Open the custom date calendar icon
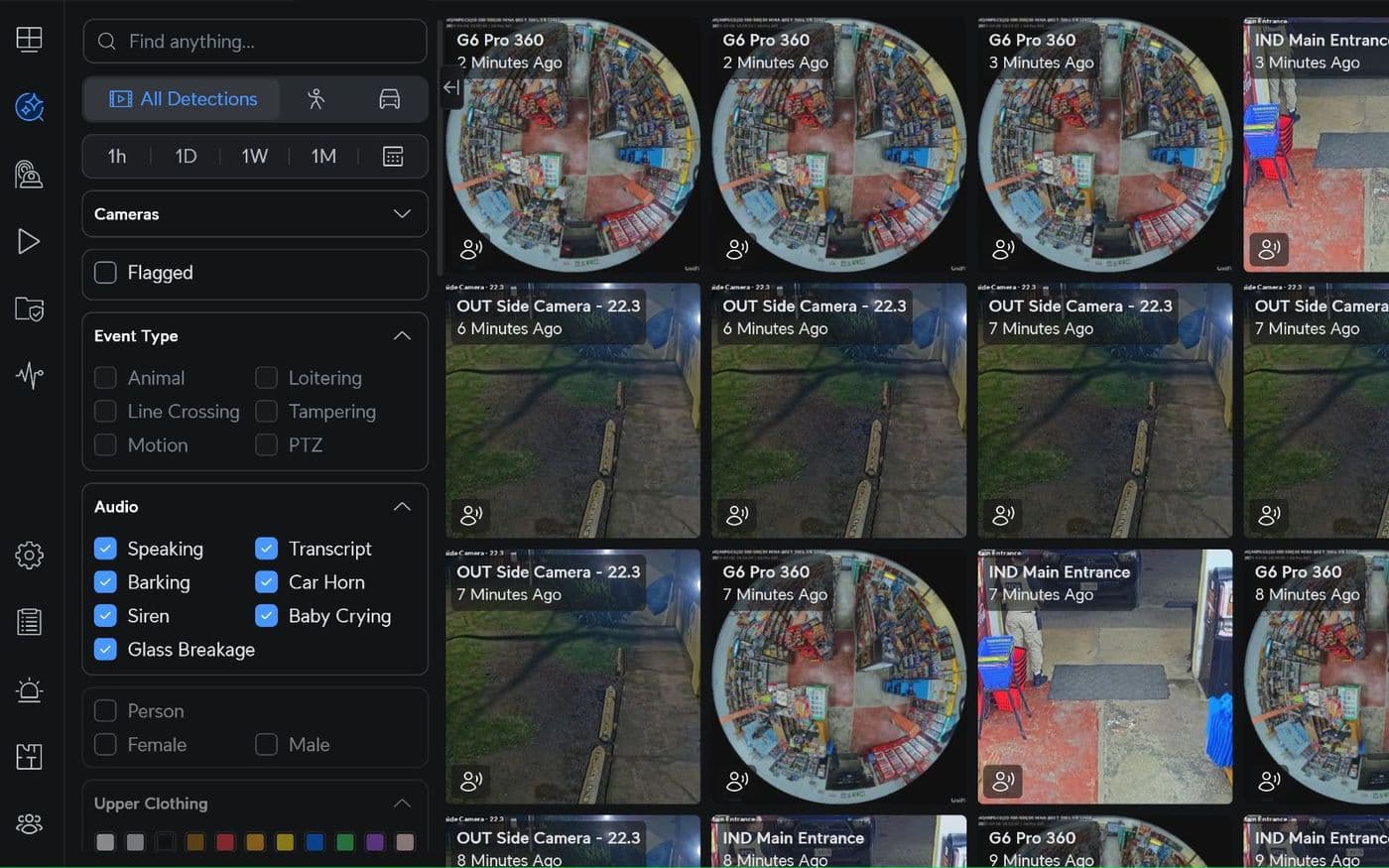The image size is (1389, 868). (x=393, y=156)
